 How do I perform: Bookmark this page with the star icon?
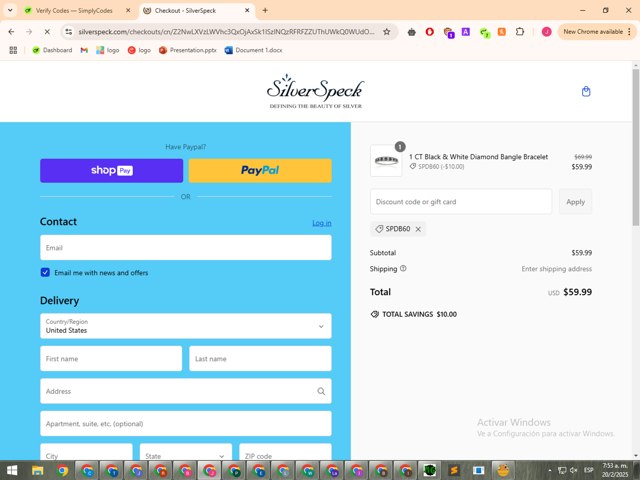tap(386, 31)
